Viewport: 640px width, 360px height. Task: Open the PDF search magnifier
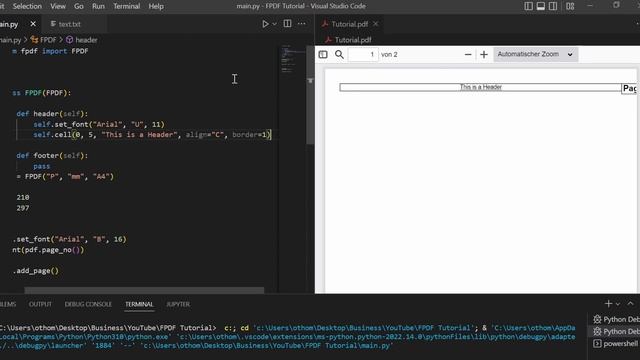pos(339,54)
